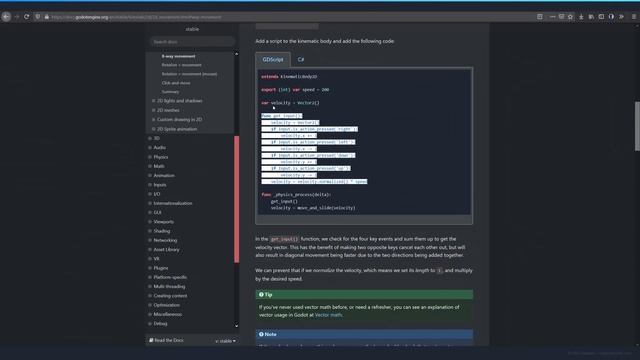Click the stable version label atop sidebar
The width and height of the screenshot is (640, 360).
(x=192, y=29)
